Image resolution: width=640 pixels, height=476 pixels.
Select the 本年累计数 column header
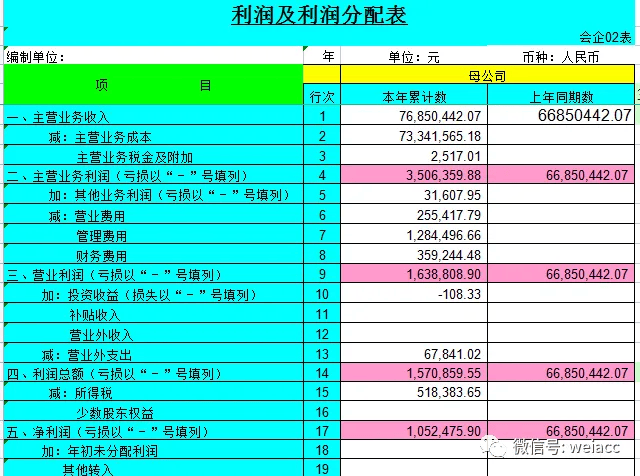(415, 96)
